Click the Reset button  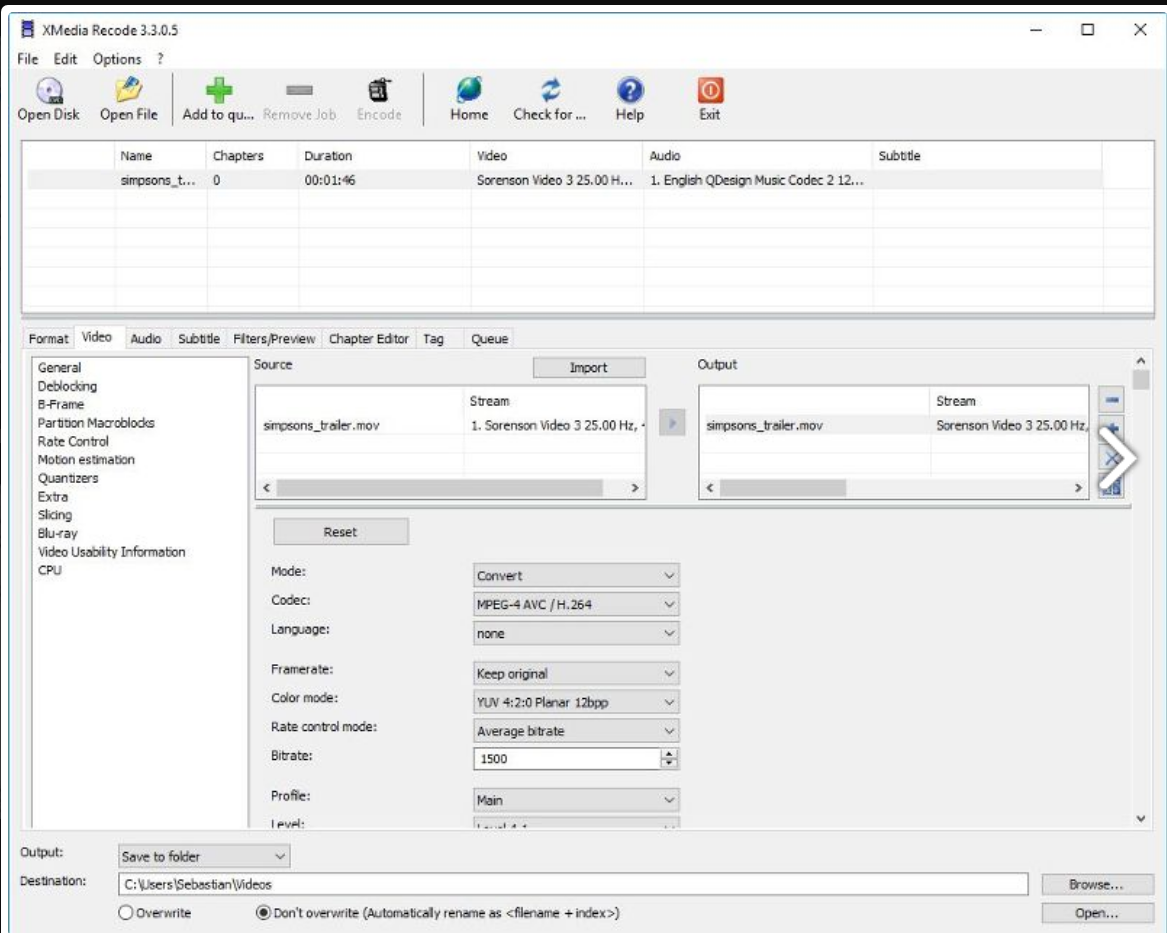pos(340,532)
